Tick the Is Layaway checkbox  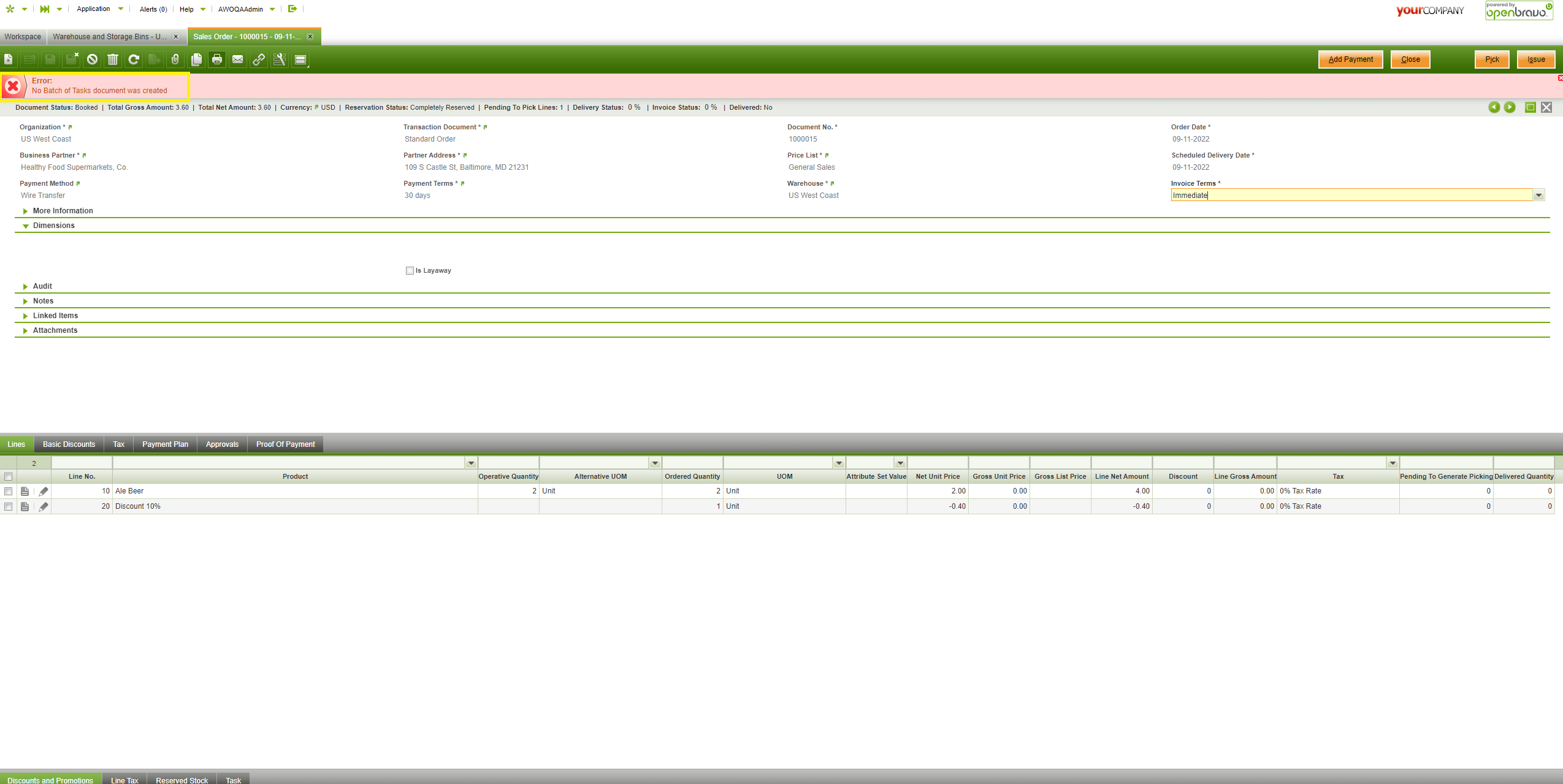tap(410, 270)
